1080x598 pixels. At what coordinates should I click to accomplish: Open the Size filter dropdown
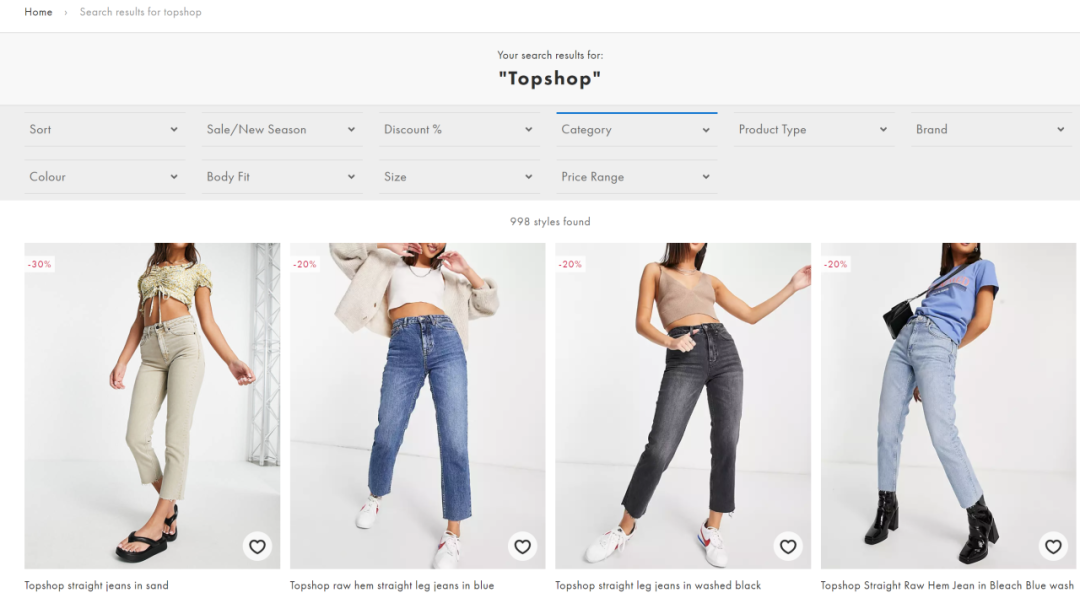(x=459, y=177)
